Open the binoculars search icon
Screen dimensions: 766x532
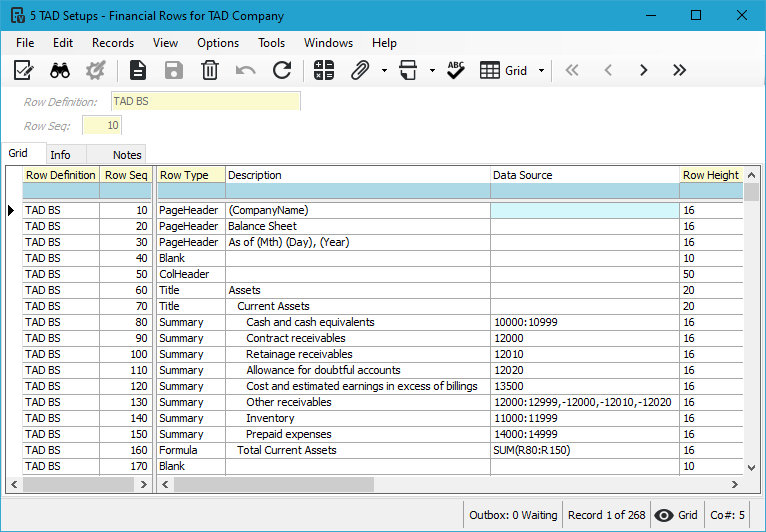(x=60, y=70)
